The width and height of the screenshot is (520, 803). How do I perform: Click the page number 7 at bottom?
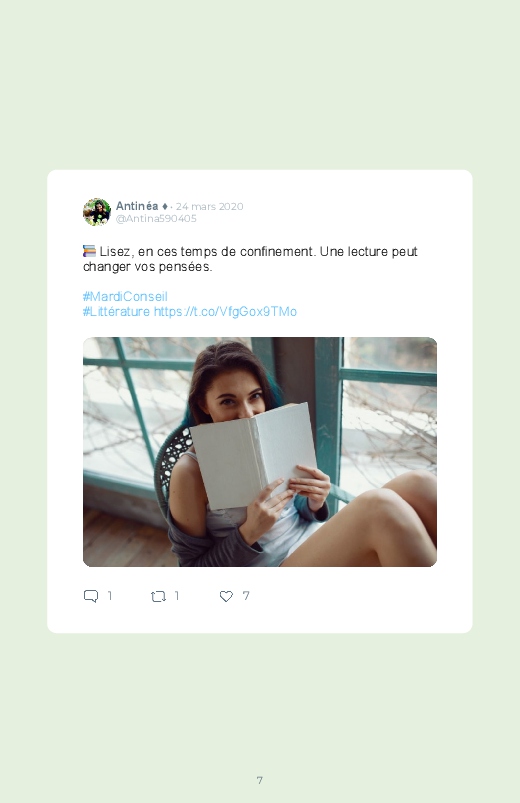(x=260, y=780)
